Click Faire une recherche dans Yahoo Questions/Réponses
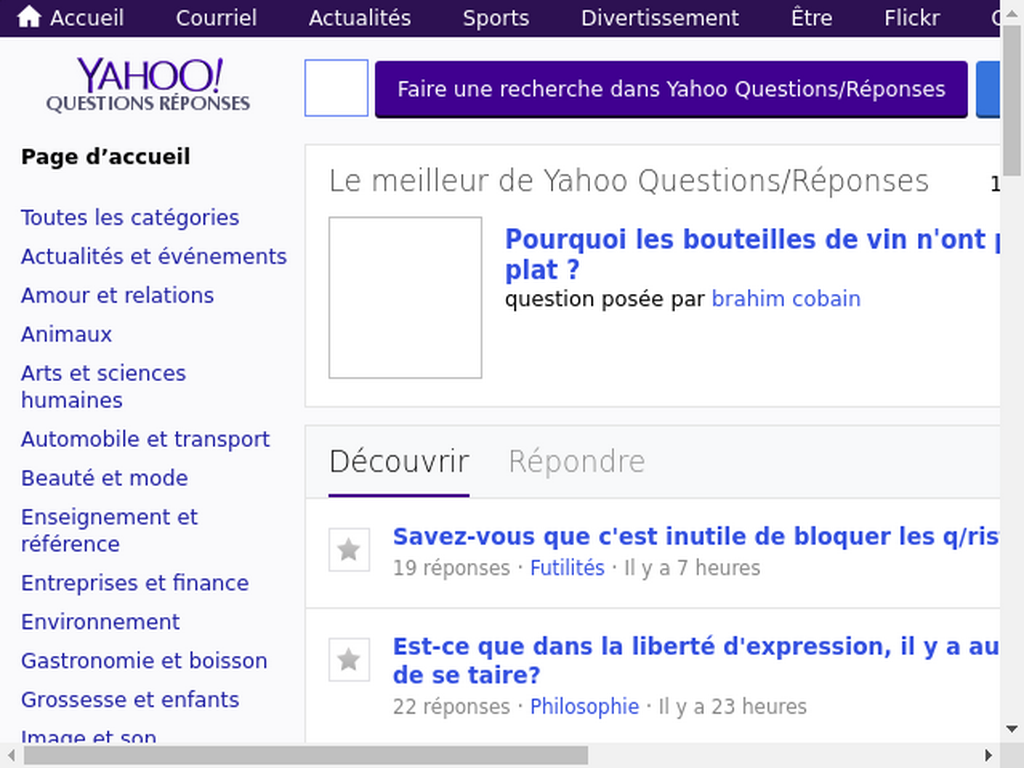Screen dimensions: 1024x768 pos(671,89)
